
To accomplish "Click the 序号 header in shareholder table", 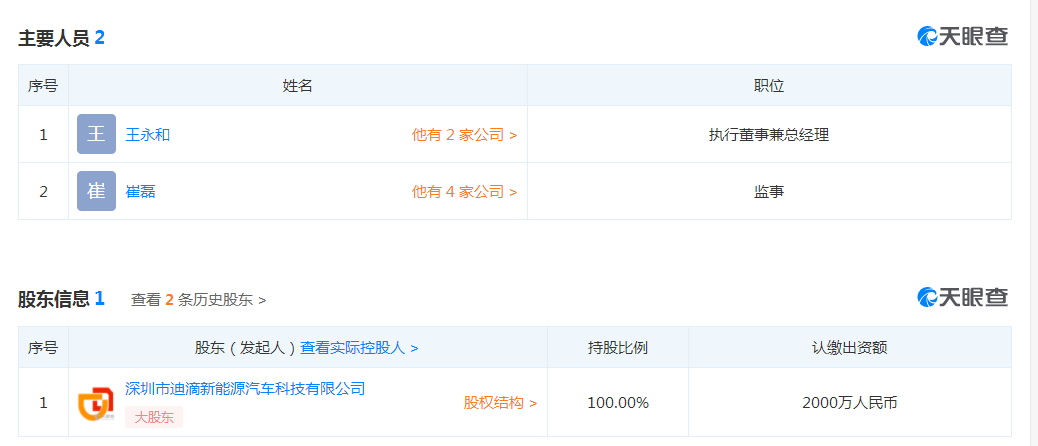I will tap(43, 347).
